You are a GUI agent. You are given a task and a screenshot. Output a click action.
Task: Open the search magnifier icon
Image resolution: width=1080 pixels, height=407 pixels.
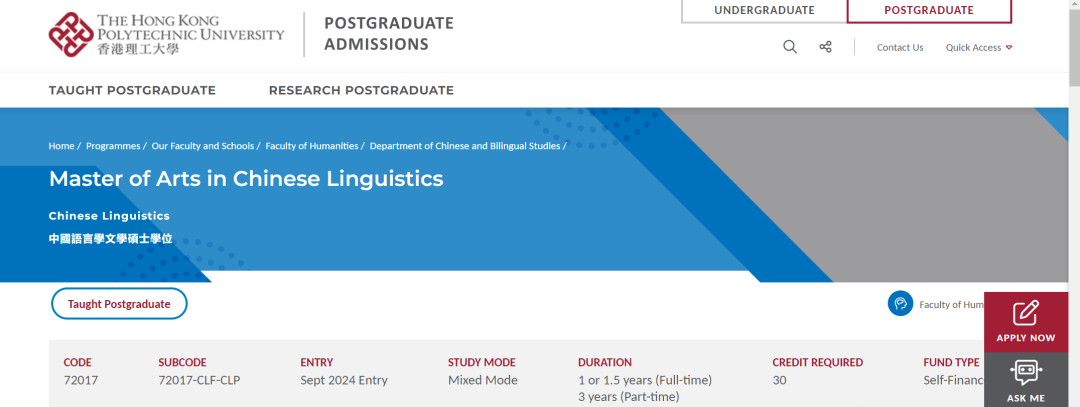coord(790,47)
